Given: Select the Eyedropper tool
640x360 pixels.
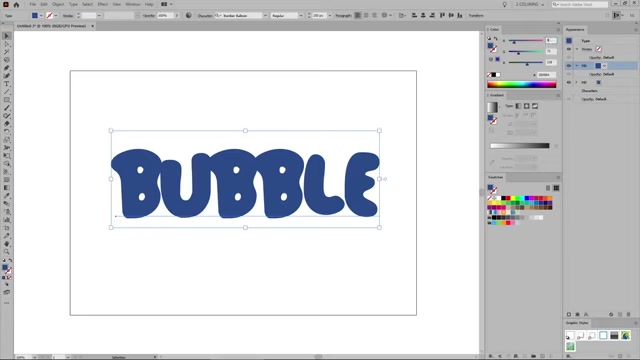Looking at the screenshot, I should coord(7,196).
